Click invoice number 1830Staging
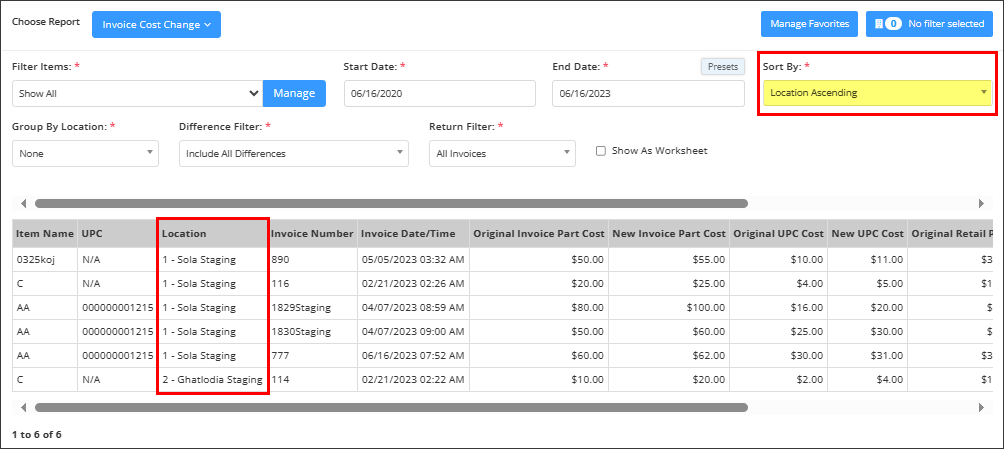1004x449 pixels. [300, 332]
